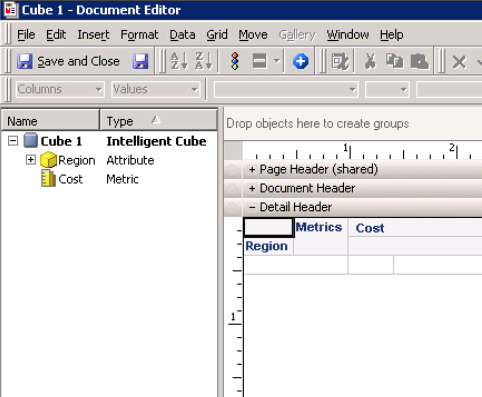Open the File menu
The image size is (482, 397).
click(26, 35)
